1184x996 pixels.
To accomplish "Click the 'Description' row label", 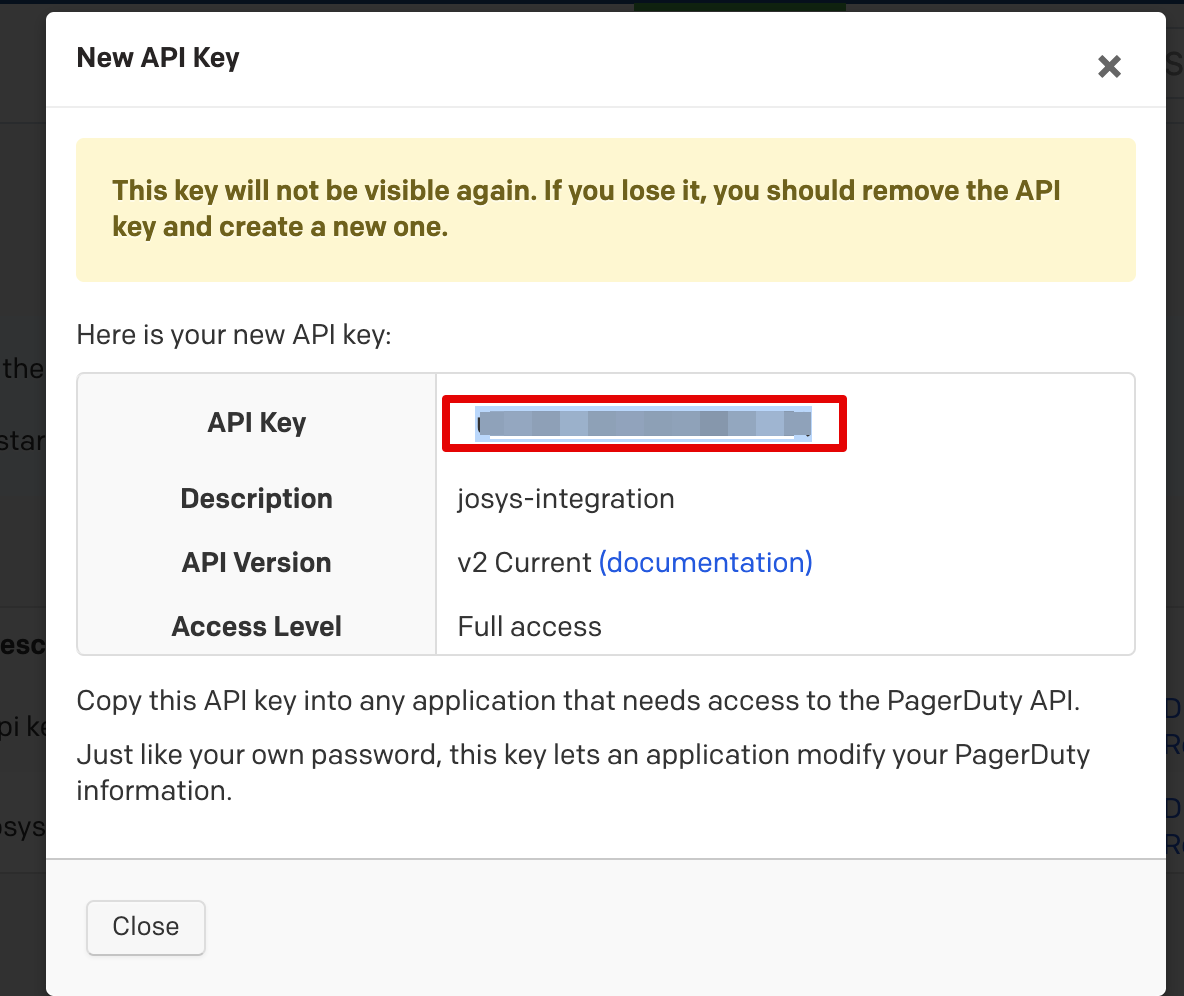I will pos(256,499).
